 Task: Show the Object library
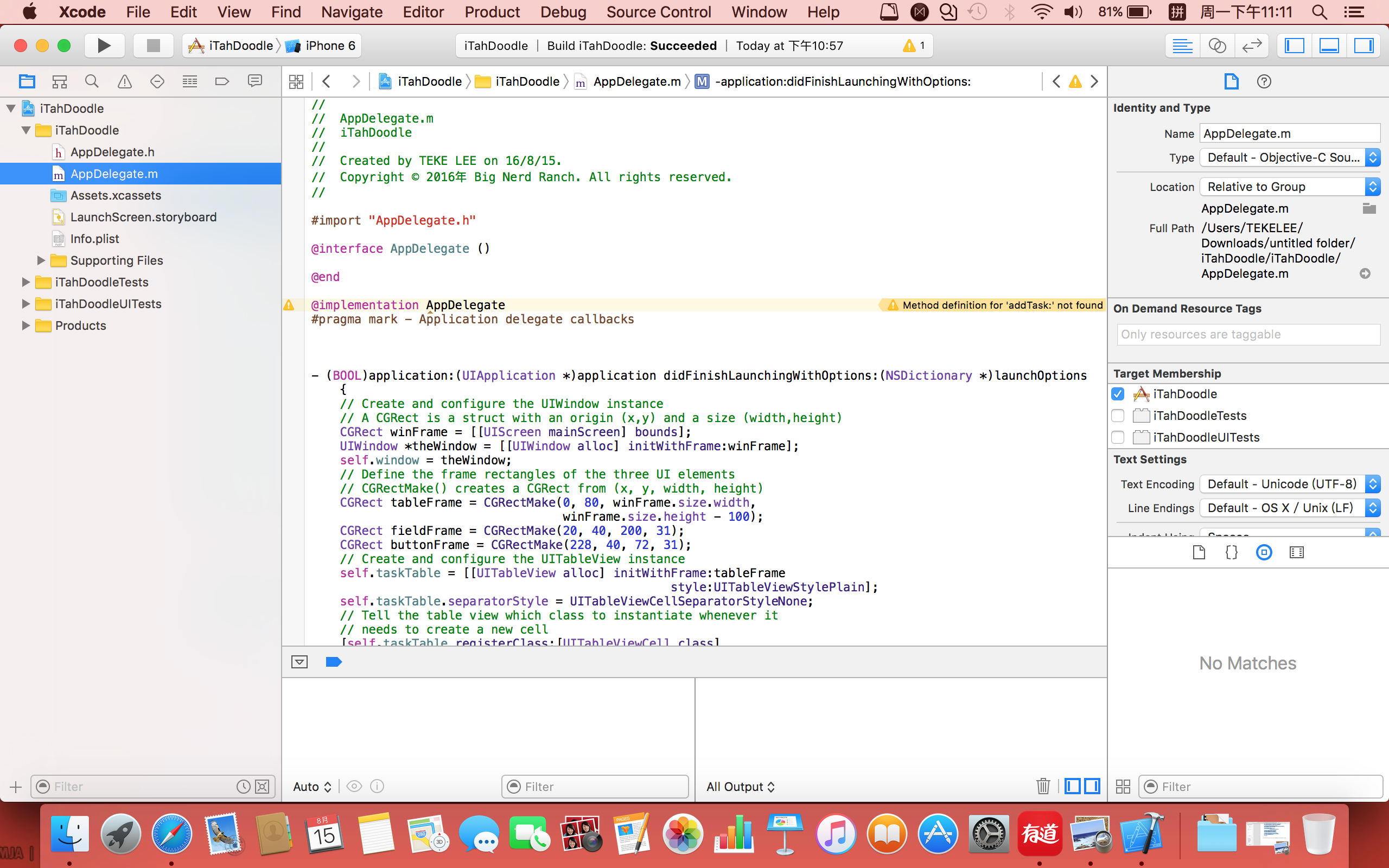coord(1264,553)
